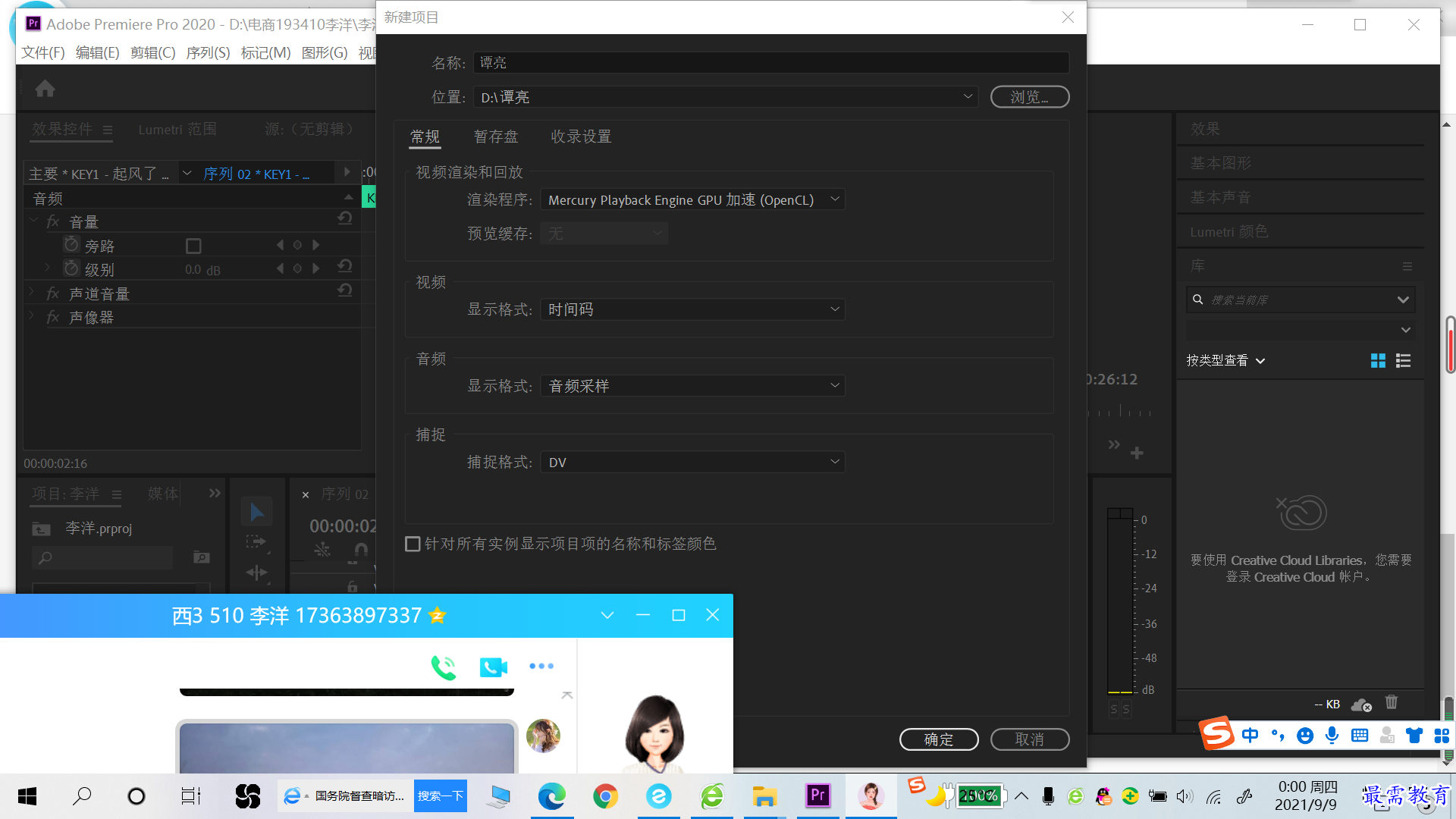Image resolution: width=1456 pixels, height=819 pixels.
Task: Select the Ripple Edit tool
Action: 256,573
